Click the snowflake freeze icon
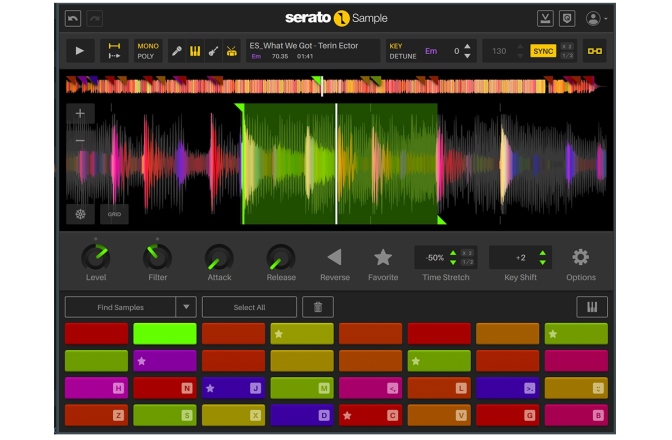 pos(80,214)
